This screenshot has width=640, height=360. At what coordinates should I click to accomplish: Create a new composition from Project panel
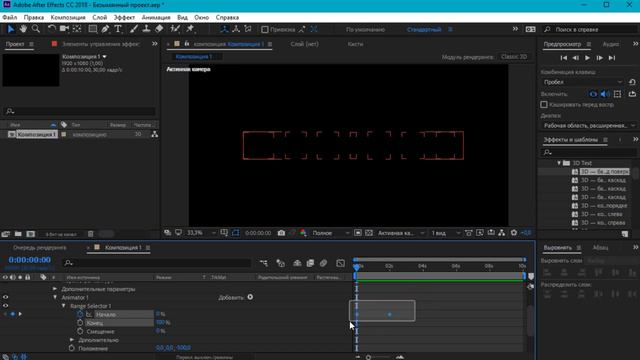pyautogui.click(x=31, y=234)
